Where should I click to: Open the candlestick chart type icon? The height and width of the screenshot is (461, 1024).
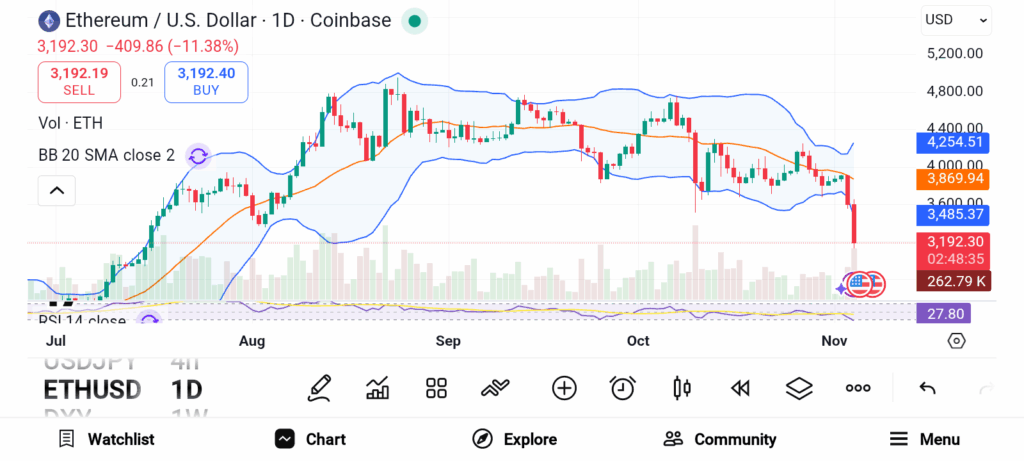click(683, 388)
